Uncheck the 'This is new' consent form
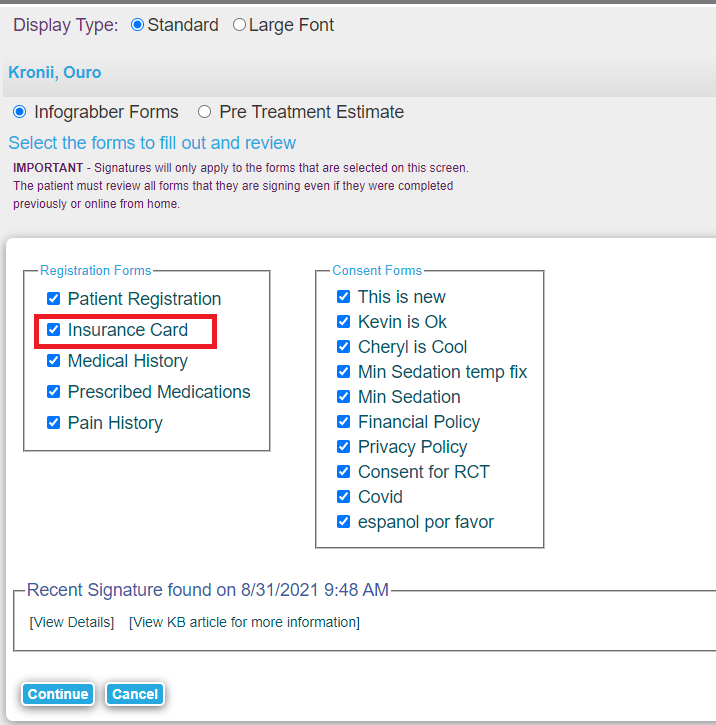 click(344, 297)
